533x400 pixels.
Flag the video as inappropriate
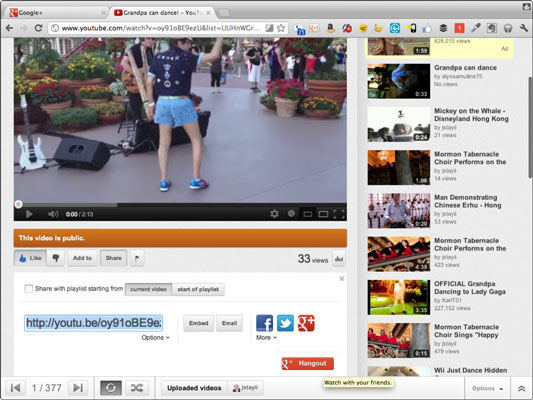pyautogui.click(x=137, y=258)
